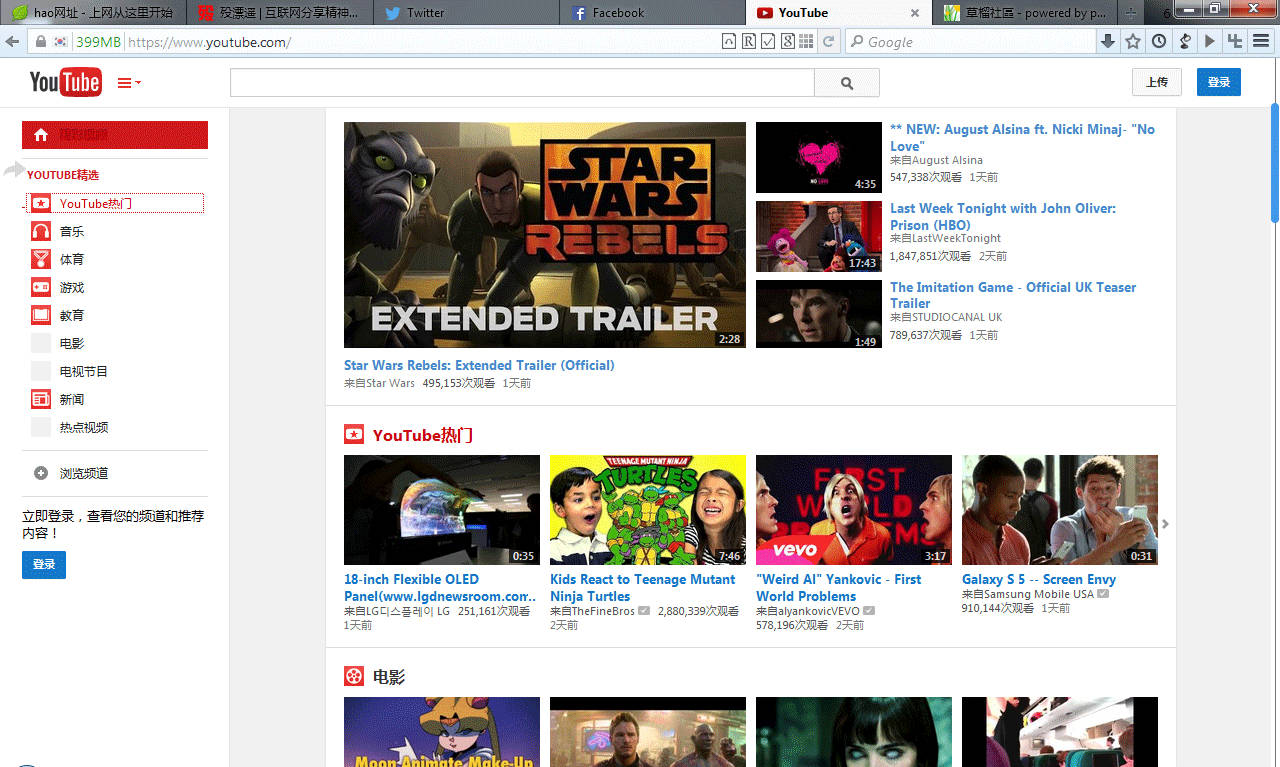Viewport: 1280px width, 767px height.
Task: Open the Last Week Tonight Prison video thumbnail
Action: 819,236
